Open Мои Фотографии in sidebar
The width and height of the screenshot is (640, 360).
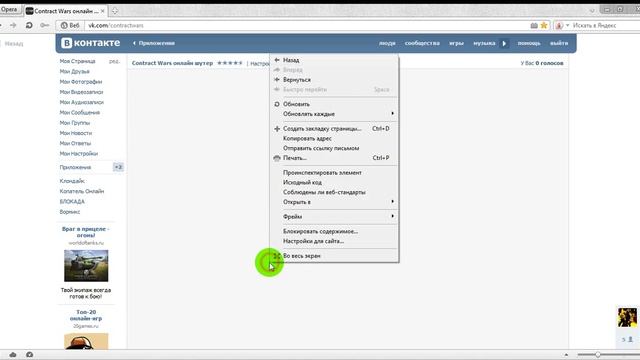point(81,82)
